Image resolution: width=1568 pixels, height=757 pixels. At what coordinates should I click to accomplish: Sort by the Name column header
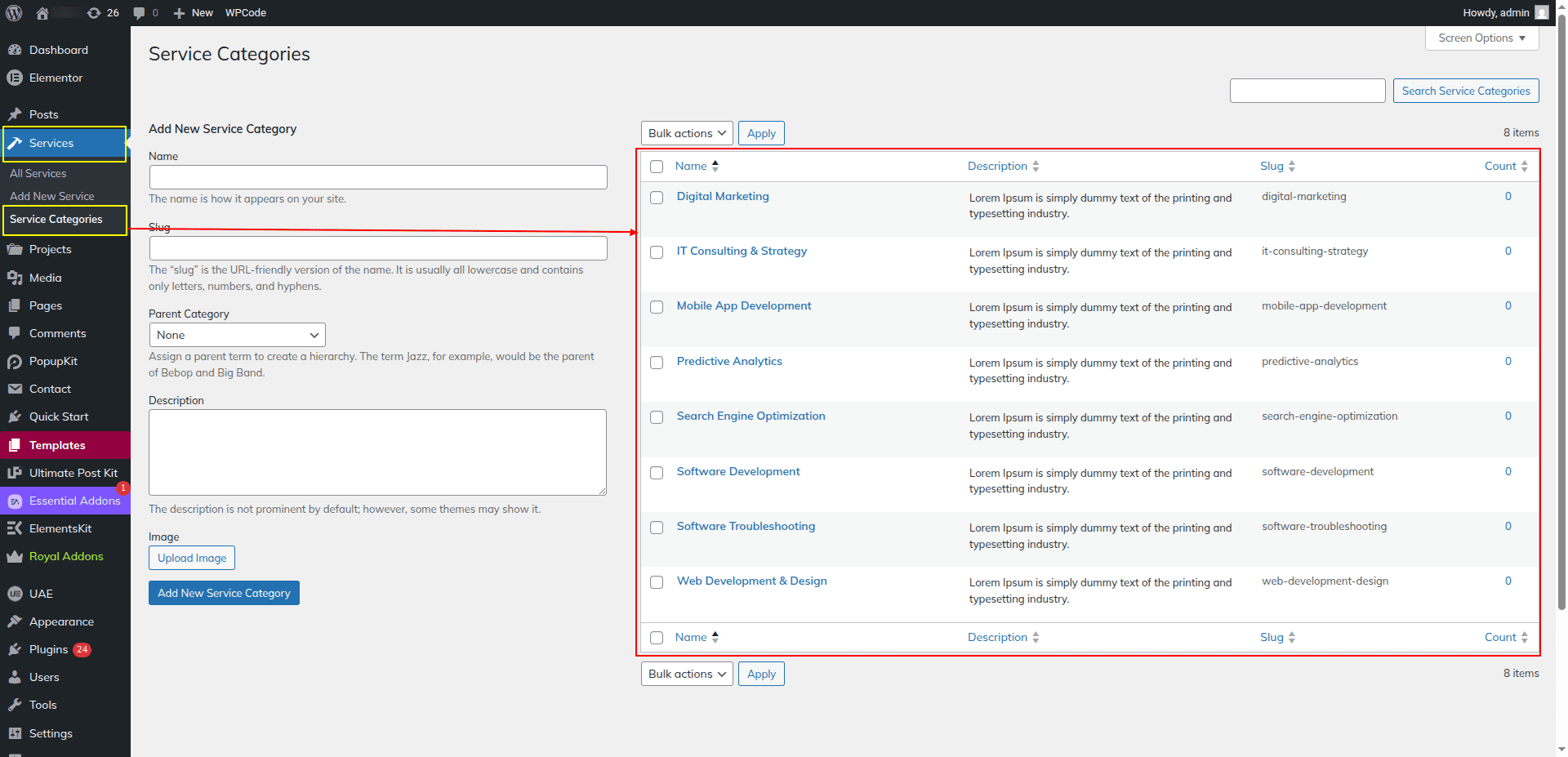[x=697, y=166]
